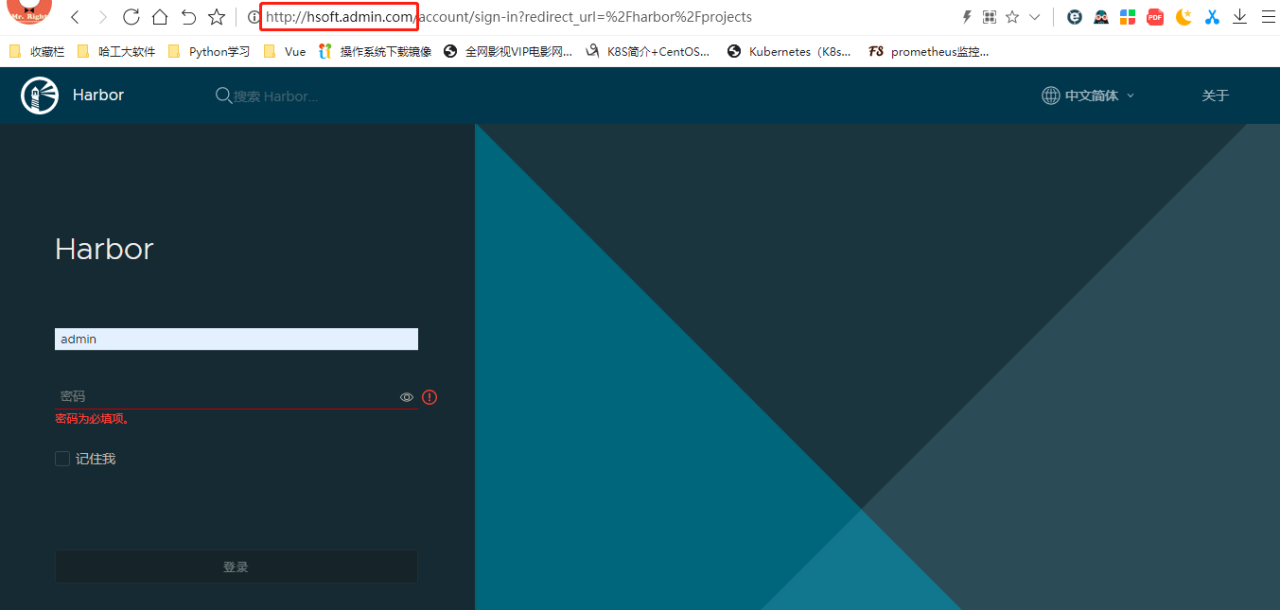1280x610 pixels.
Task: Click the Harbor lighthouse logo
Action: point(40,95)
